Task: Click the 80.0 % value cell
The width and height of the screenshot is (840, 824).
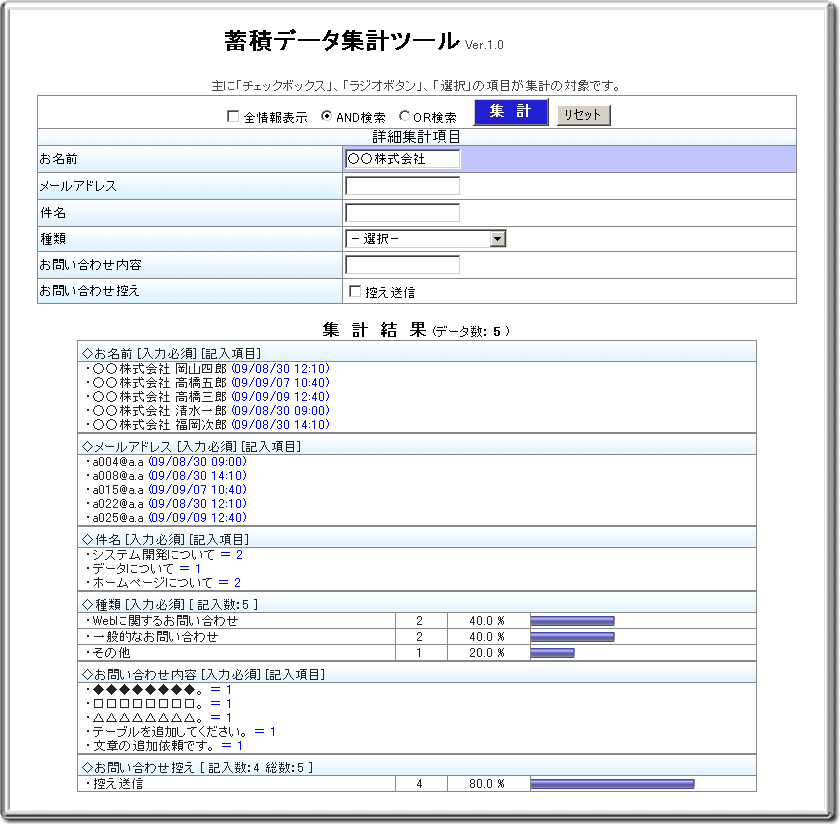Action: [487, 783]
